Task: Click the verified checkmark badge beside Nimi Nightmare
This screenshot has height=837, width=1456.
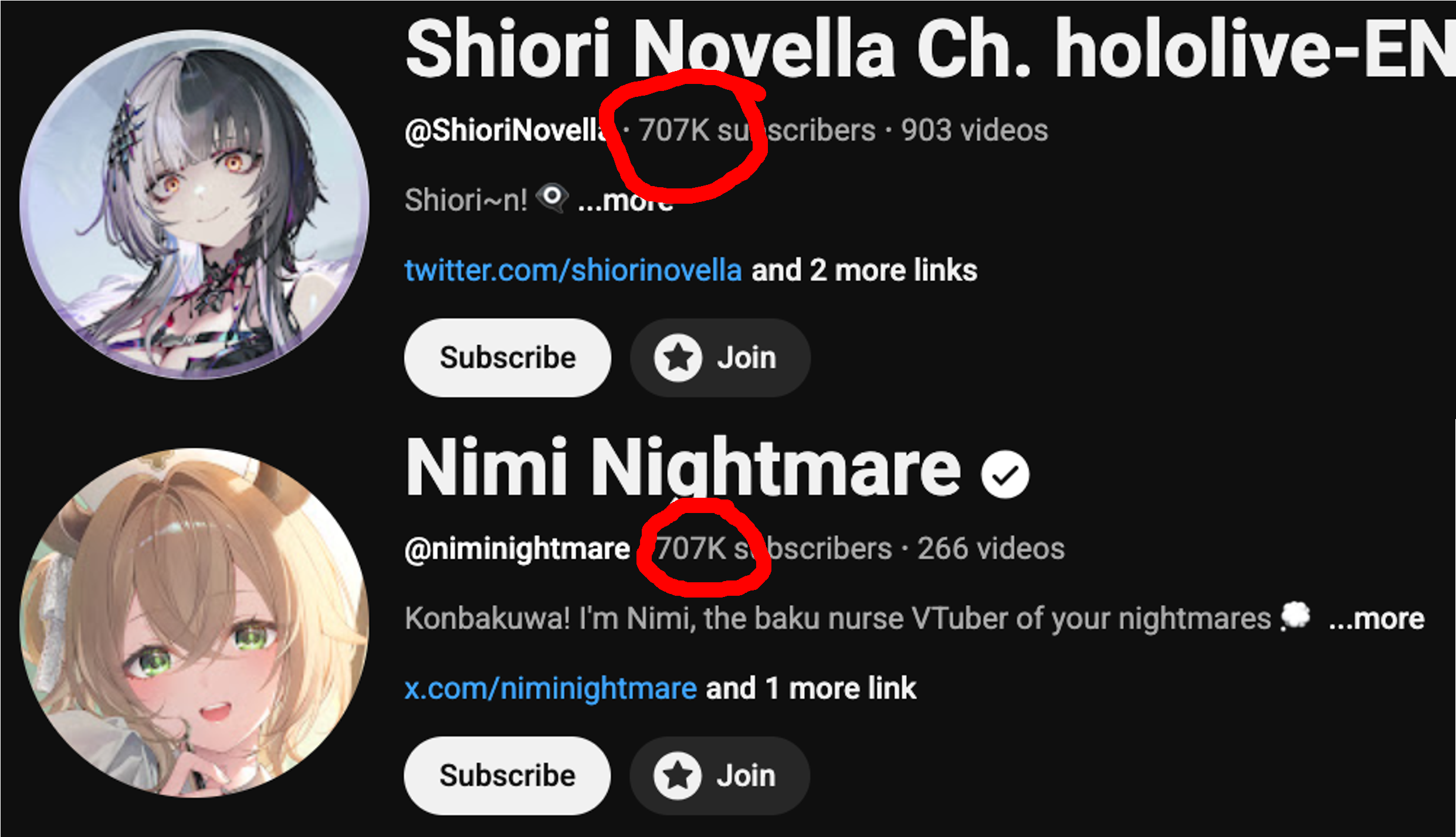Action: pyautogui.click(x=1005, y=474)
